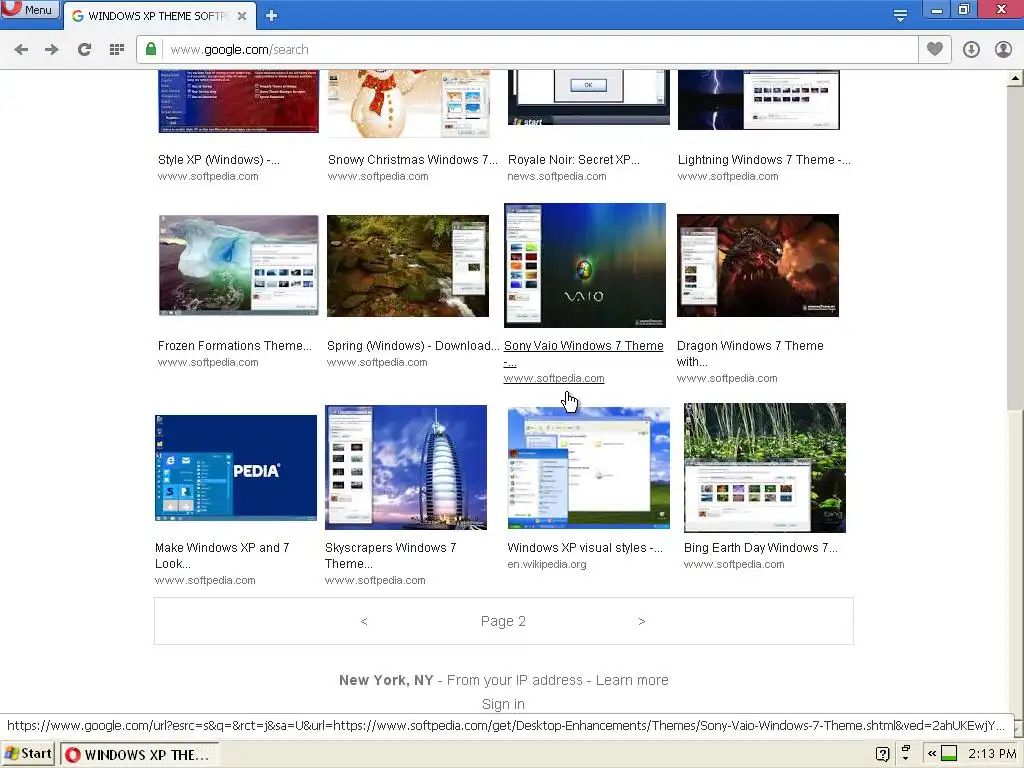This screenshot has height=768, width=1024.
Task: Click the scrollbar up arrow
Action: (x=1016, y=78)
